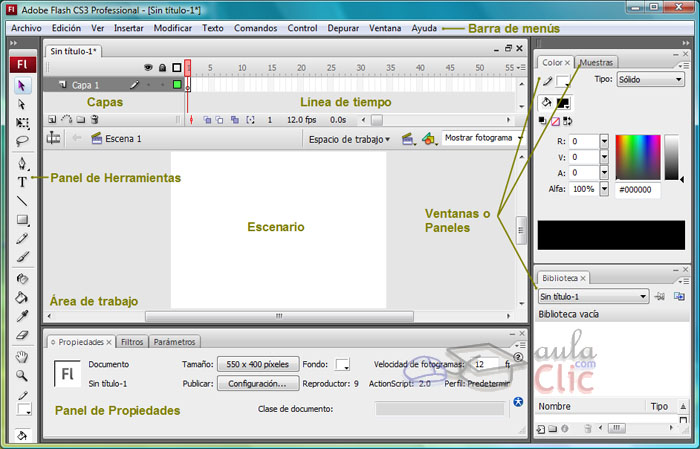
Task: Select the Eraser tool
Action: (22, 335)
